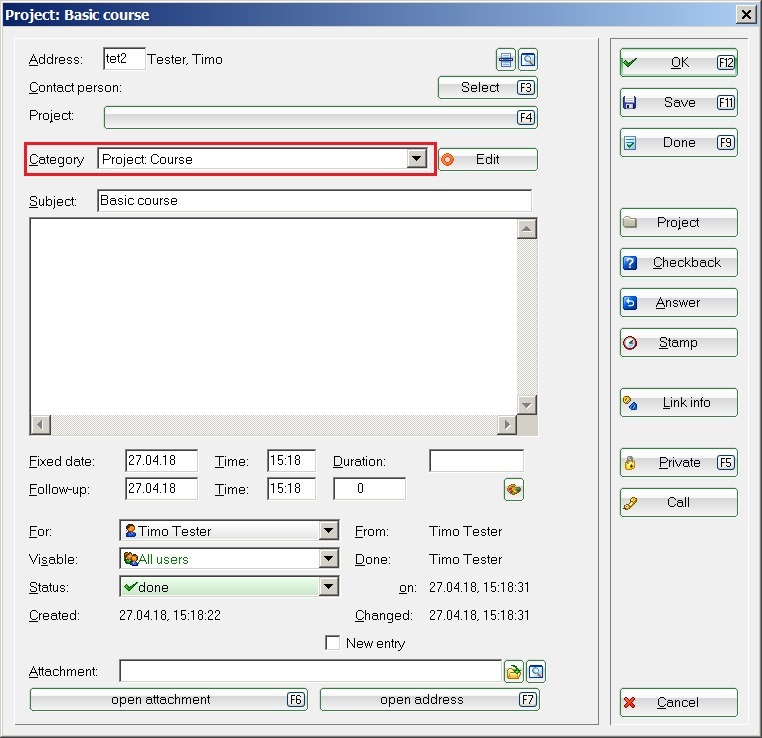The image size is (762, 738).
Task: Open the For dropdown with Timo Tester
Action: (x=328, y=531)
